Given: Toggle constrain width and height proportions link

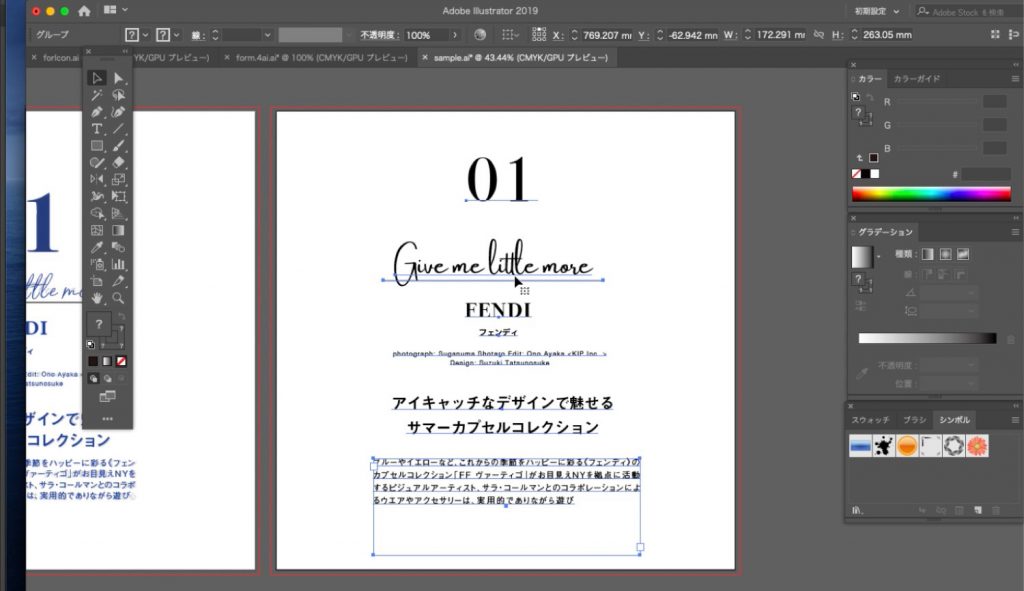Looking at the screenshot, I should pyautogui.click(x=819, y=35).
